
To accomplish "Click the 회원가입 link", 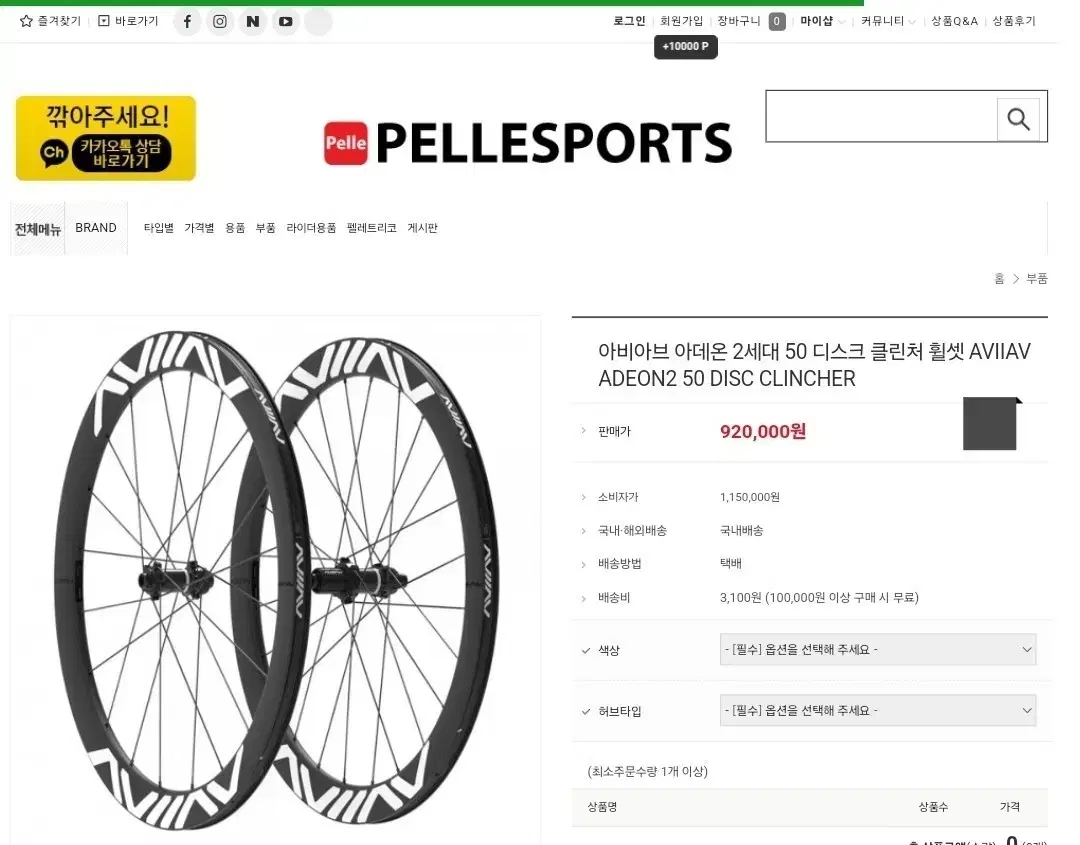I will coord(681,21).
